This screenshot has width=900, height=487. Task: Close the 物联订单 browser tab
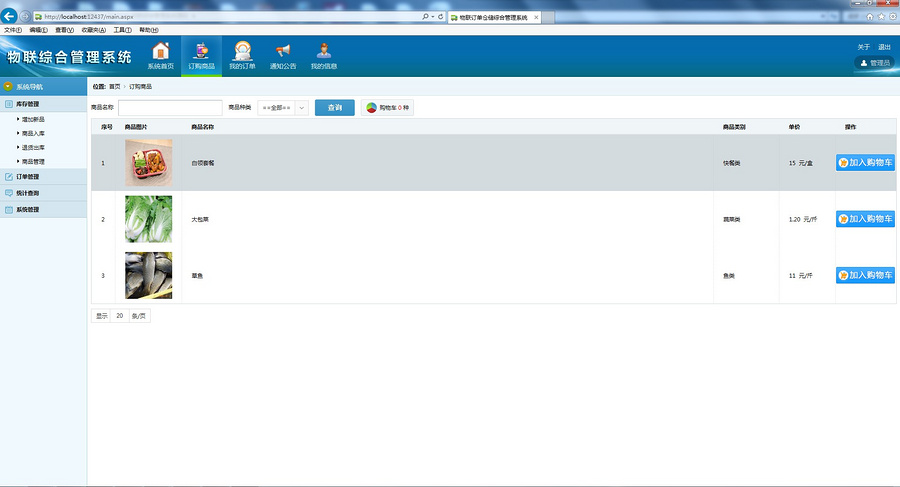pyautogui.click(x=536, y=17)
